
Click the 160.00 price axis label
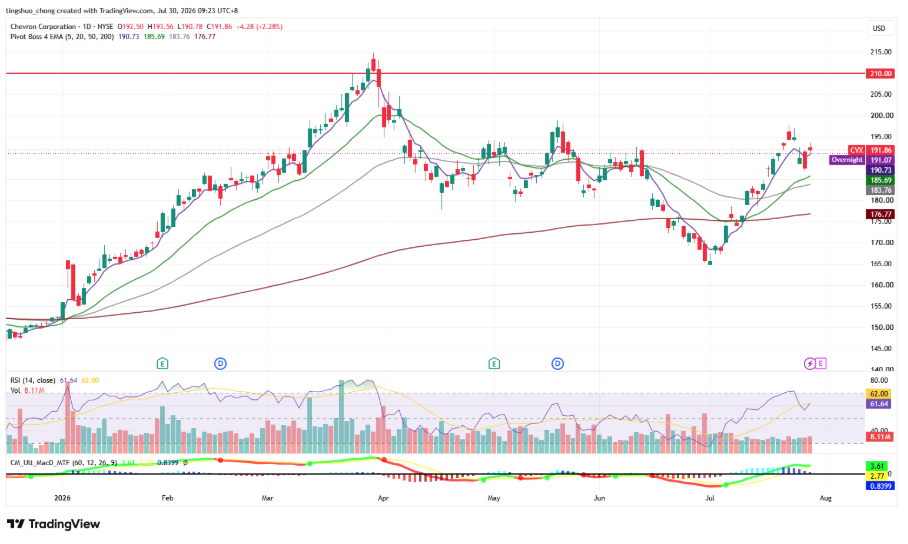(x=881, y=285)
